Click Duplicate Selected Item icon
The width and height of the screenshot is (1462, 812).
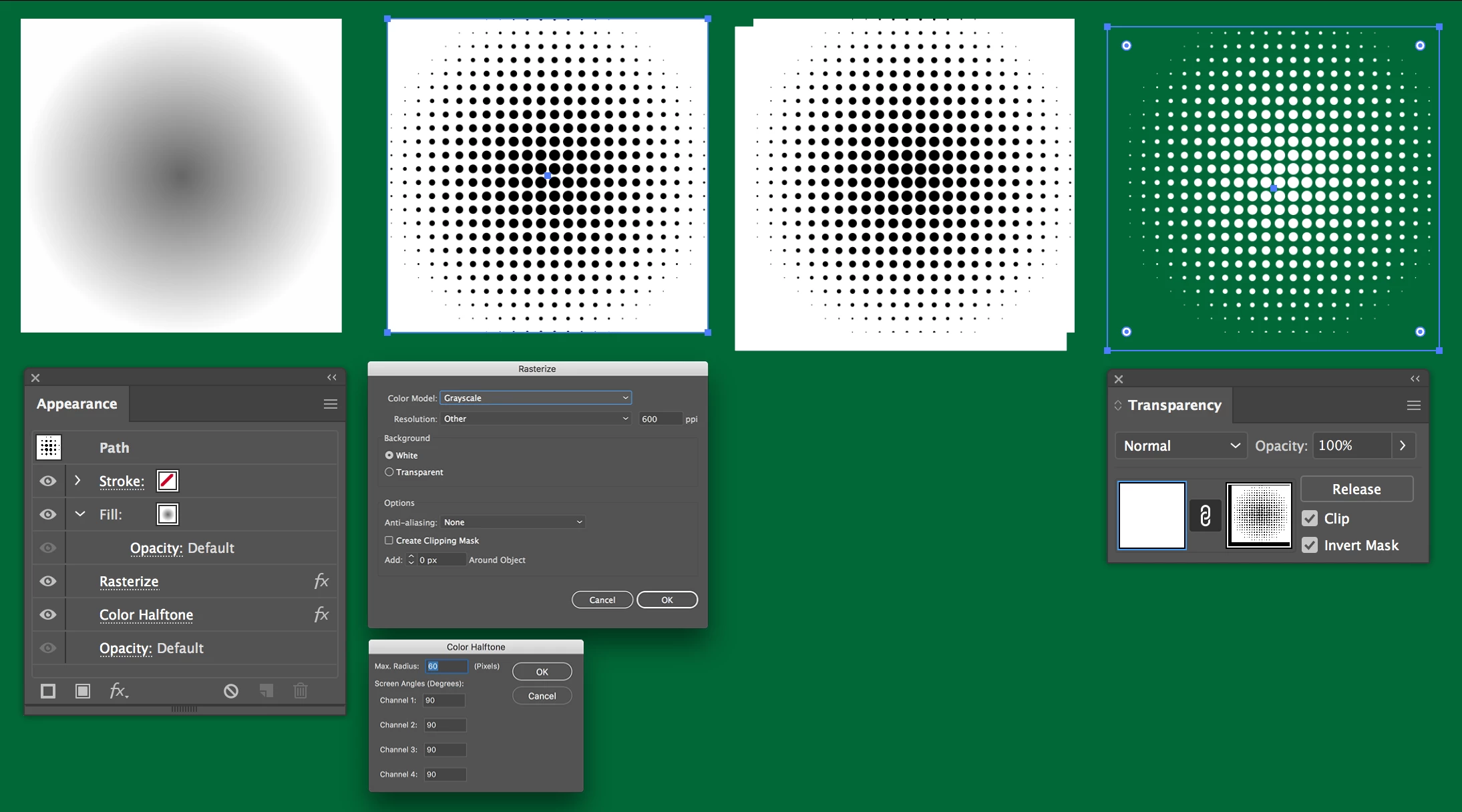coord(266,691)
